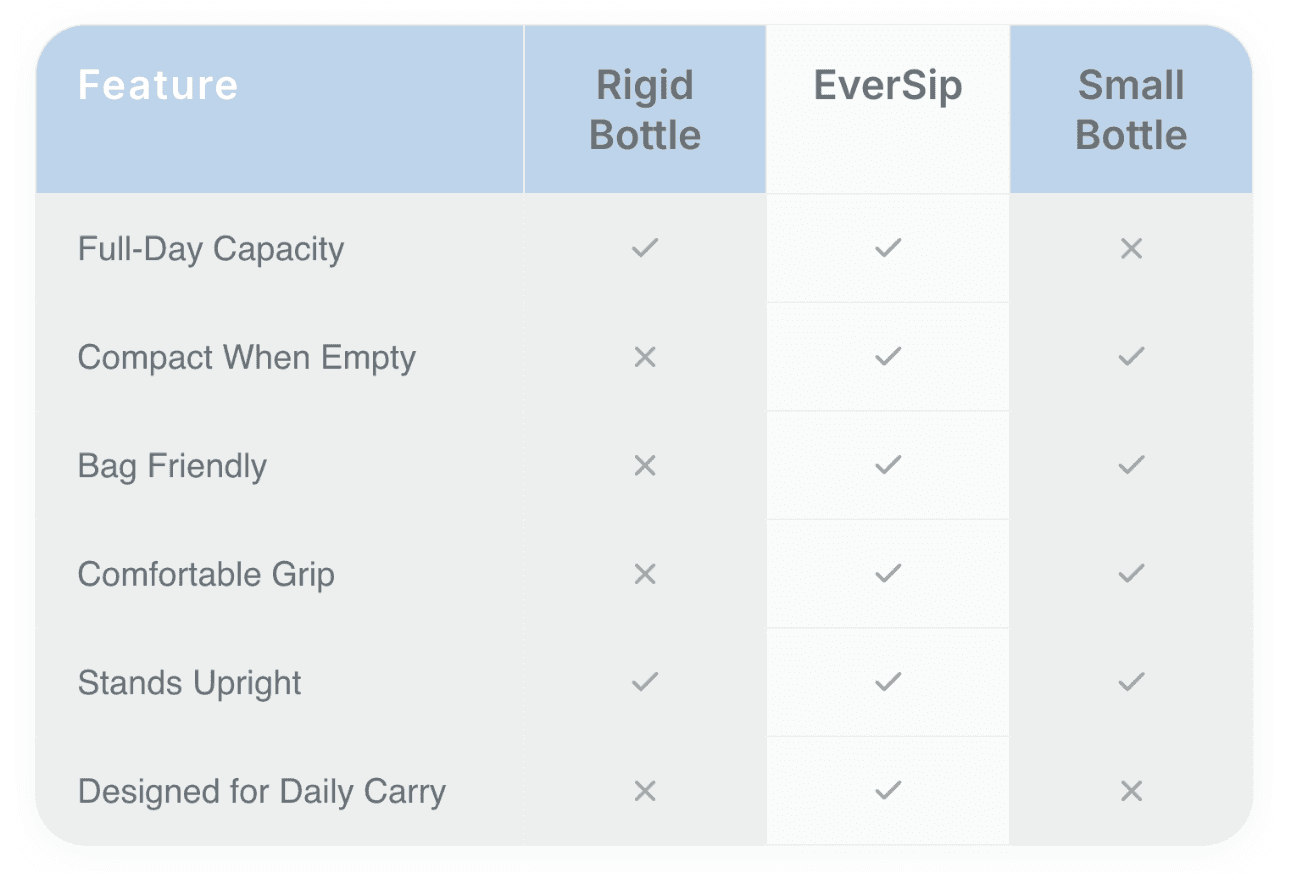Select the Rigid Bottle column header
Screen dimensions: 1298x882
(645, 110)
